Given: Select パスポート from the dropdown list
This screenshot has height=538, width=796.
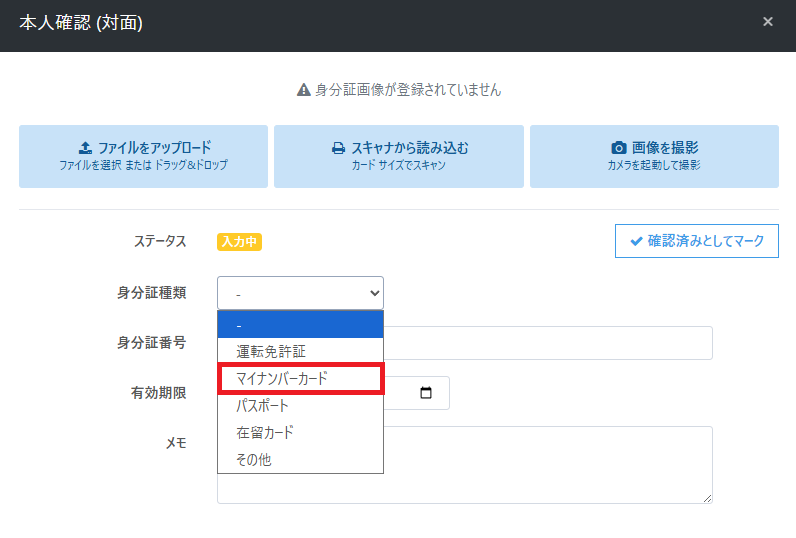Looking at the screenshot, I should tap(263, 406).
